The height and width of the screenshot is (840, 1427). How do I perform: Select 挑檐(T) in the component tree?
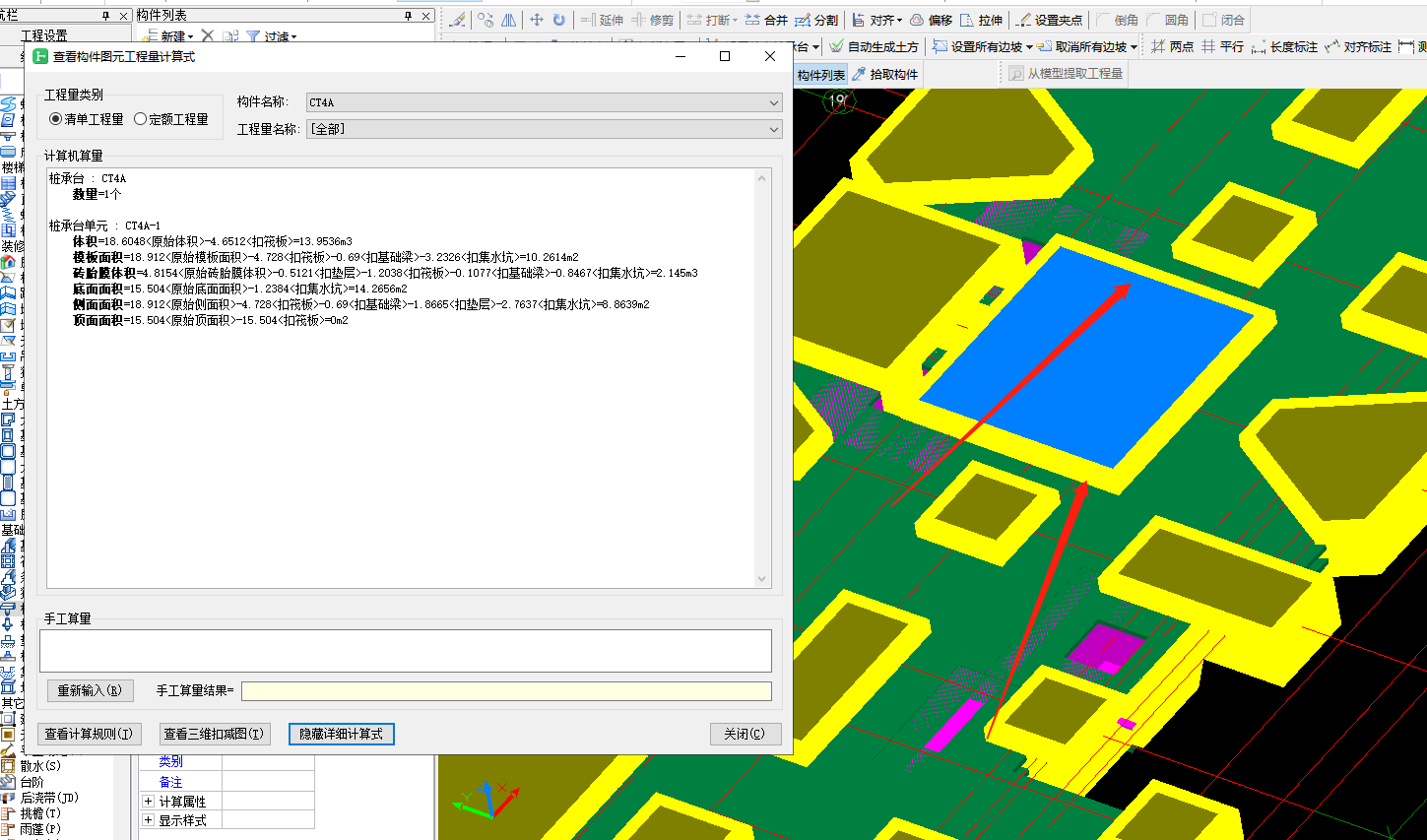tap(40, 813)
